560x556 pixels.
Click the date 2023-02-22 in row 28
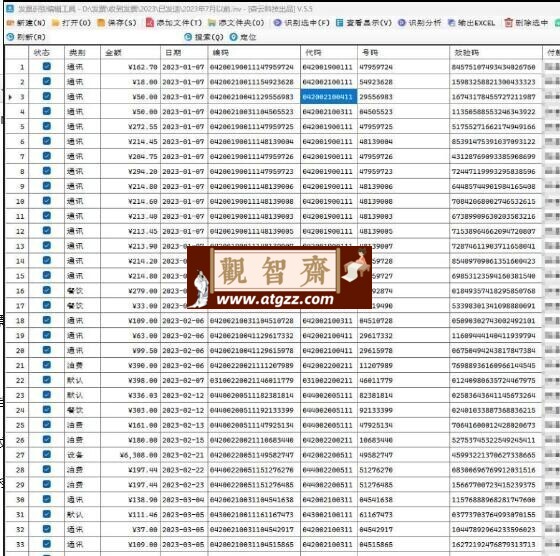coord(183,470)
